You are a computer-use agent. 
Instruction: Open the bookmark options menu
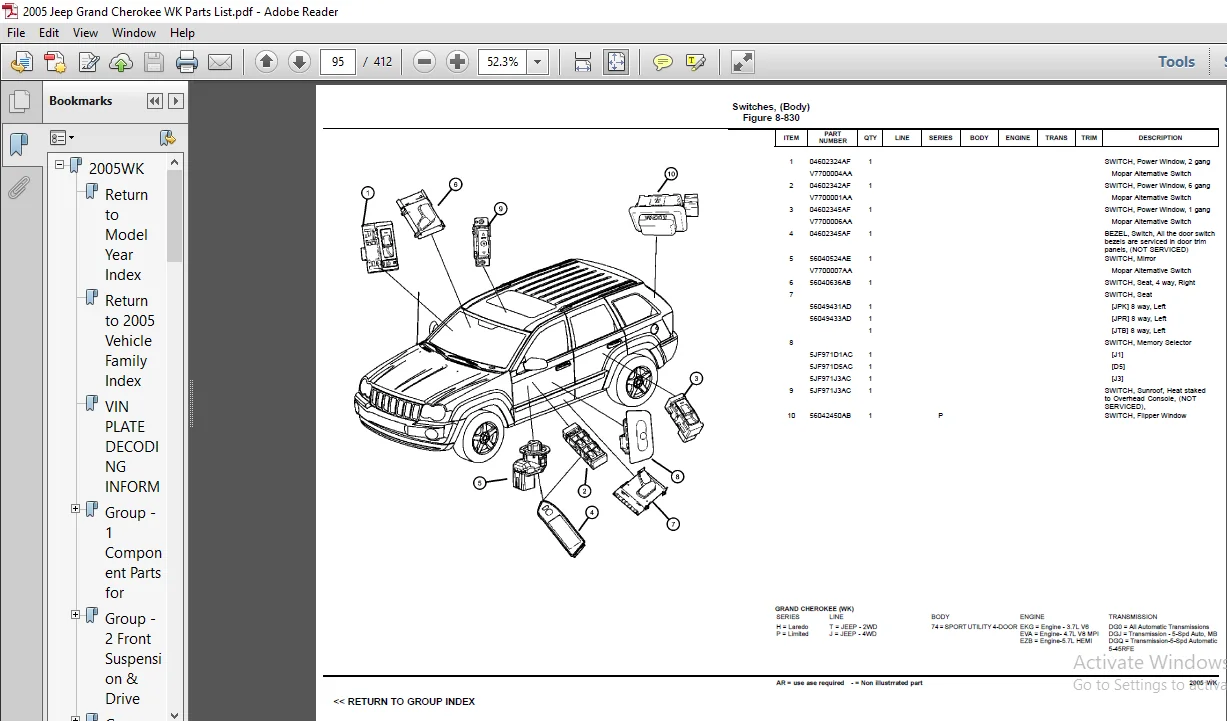click(62, 137)
